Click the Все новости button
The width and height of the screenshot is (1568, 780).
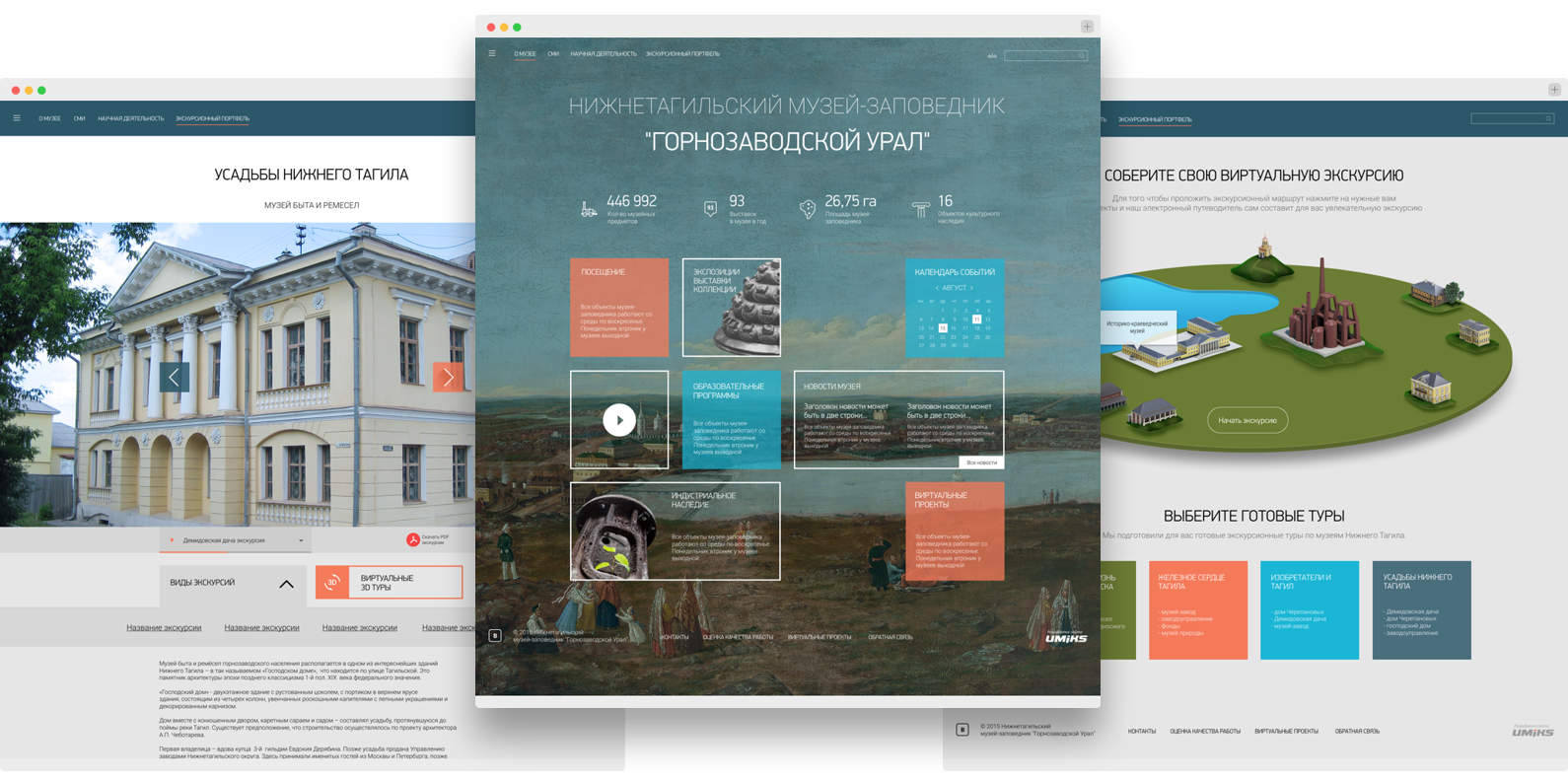pyautogui.click(x=980, y=462)
